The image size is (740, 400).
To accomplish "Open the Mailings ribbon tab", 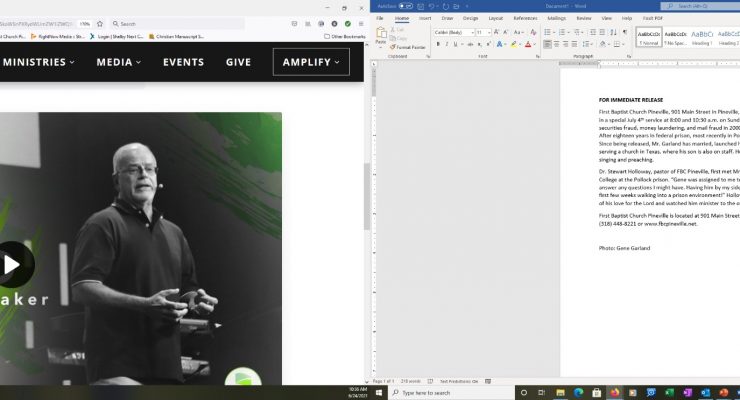I will 556,18.
